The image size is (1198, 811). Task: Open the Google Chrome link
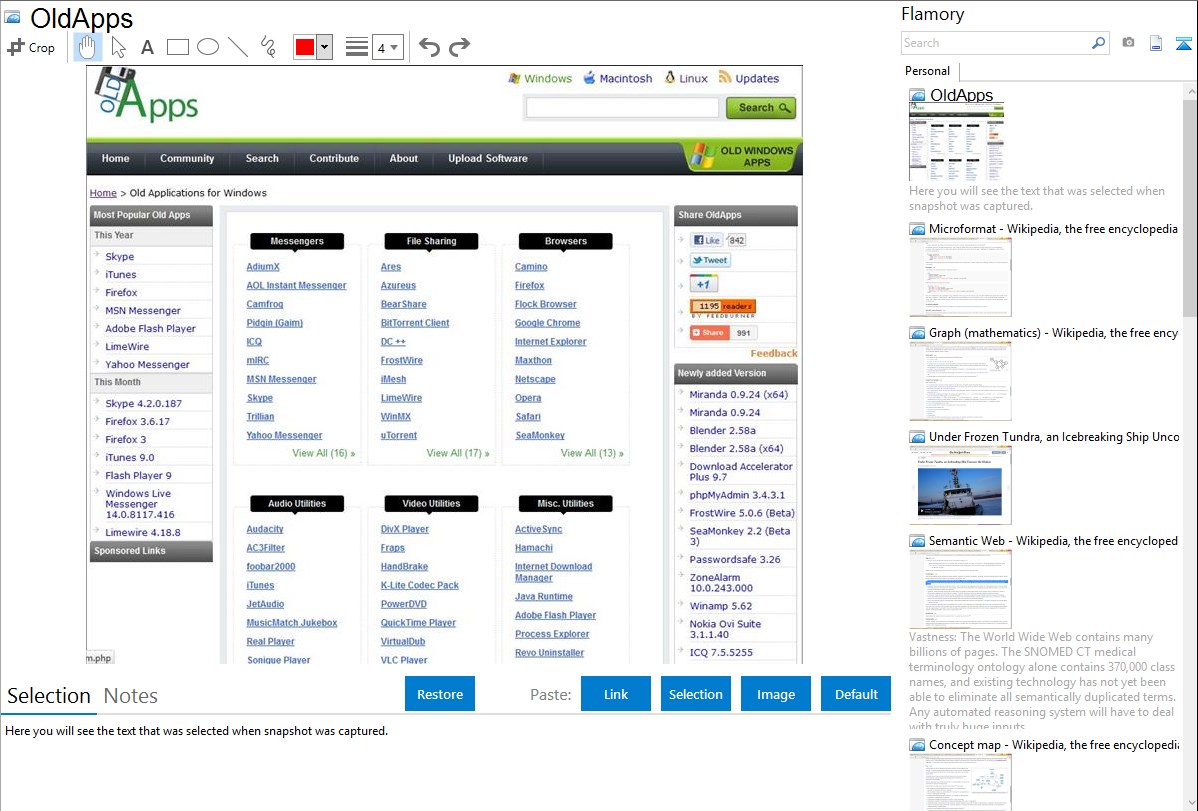547,323
